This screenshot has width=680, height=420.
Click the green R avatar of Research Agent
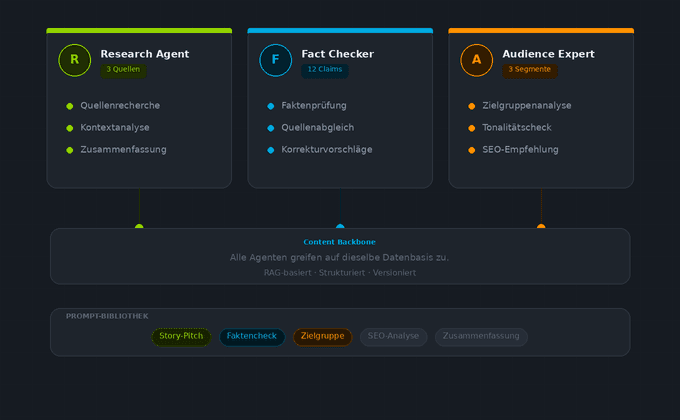coord(75,60)
